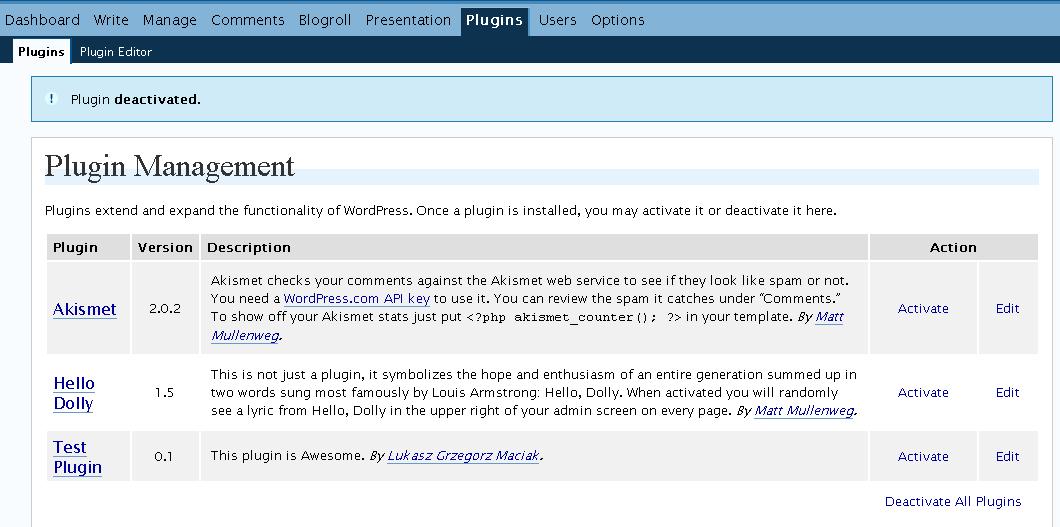The width and height of the screenshot is (1060, 527).
Task: Open the Presentation menu
Action: [x=408, y=20]
